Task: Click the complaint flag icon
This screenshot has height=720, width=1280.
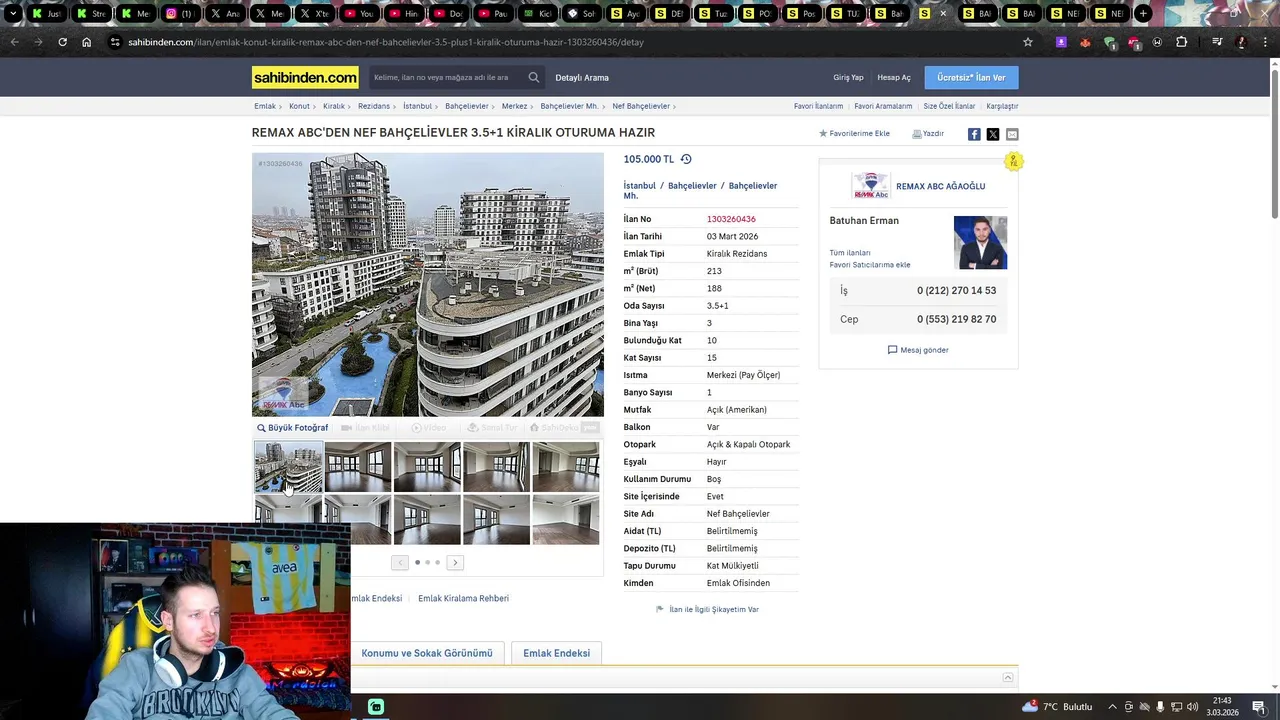Action: (x=660, y=609)
